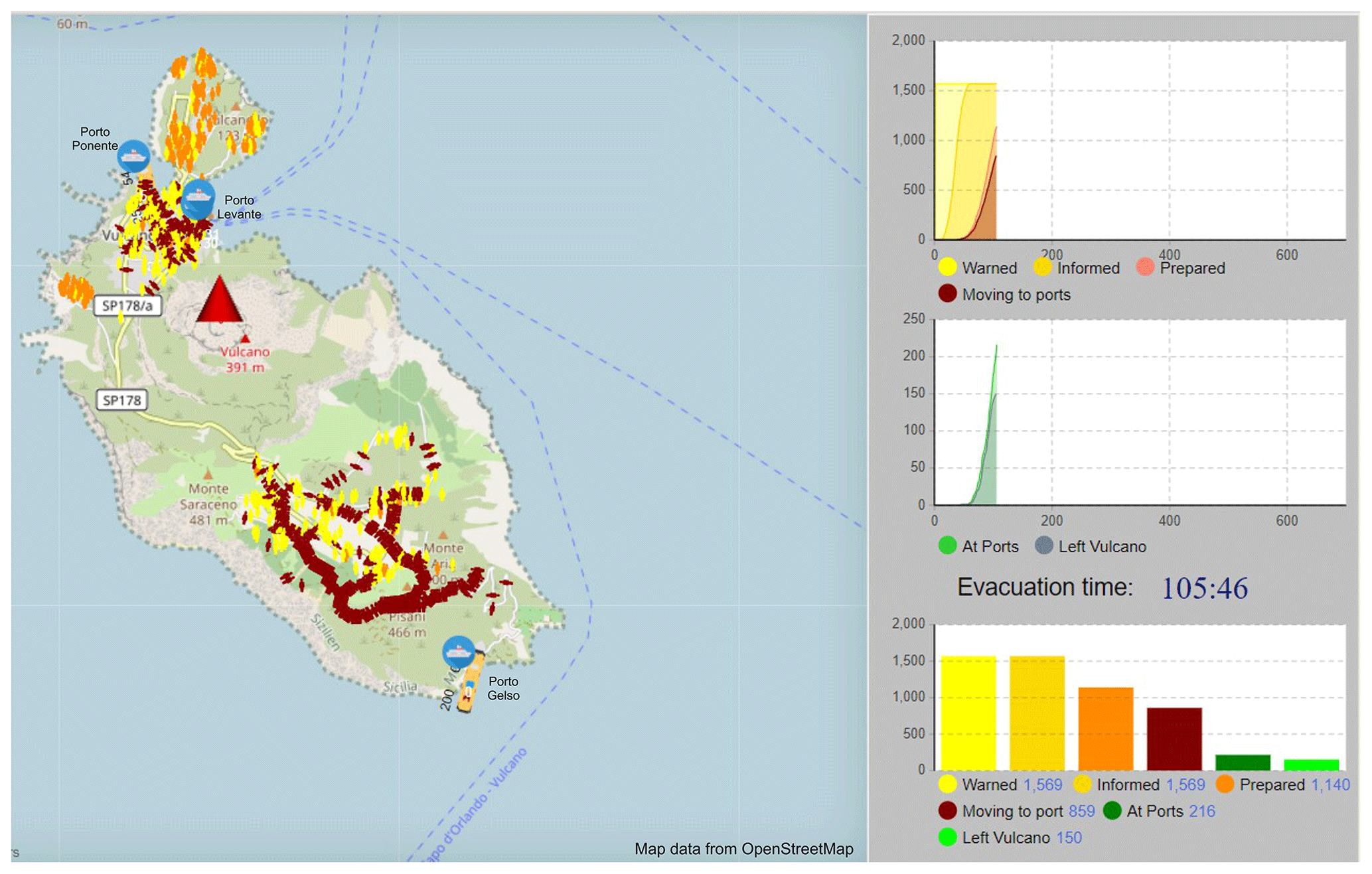Image resolution: width=1372 pixels, height=874 pixels.
Task: Click the orange Prepared bar in bar chart
Action: 1105,728
